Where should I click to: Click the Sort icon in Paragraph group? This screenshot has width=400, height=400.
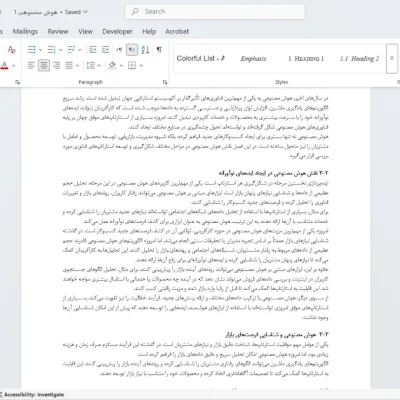pyautogui.click(x=145, y=50)
